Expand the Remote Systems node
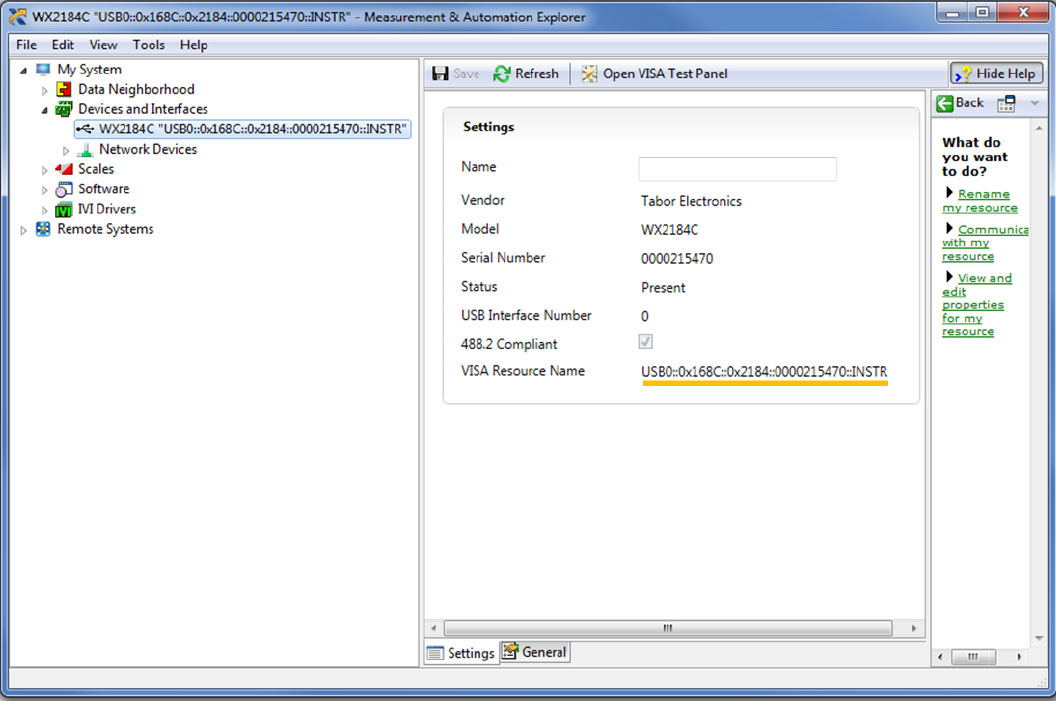 tap(24, 230)
